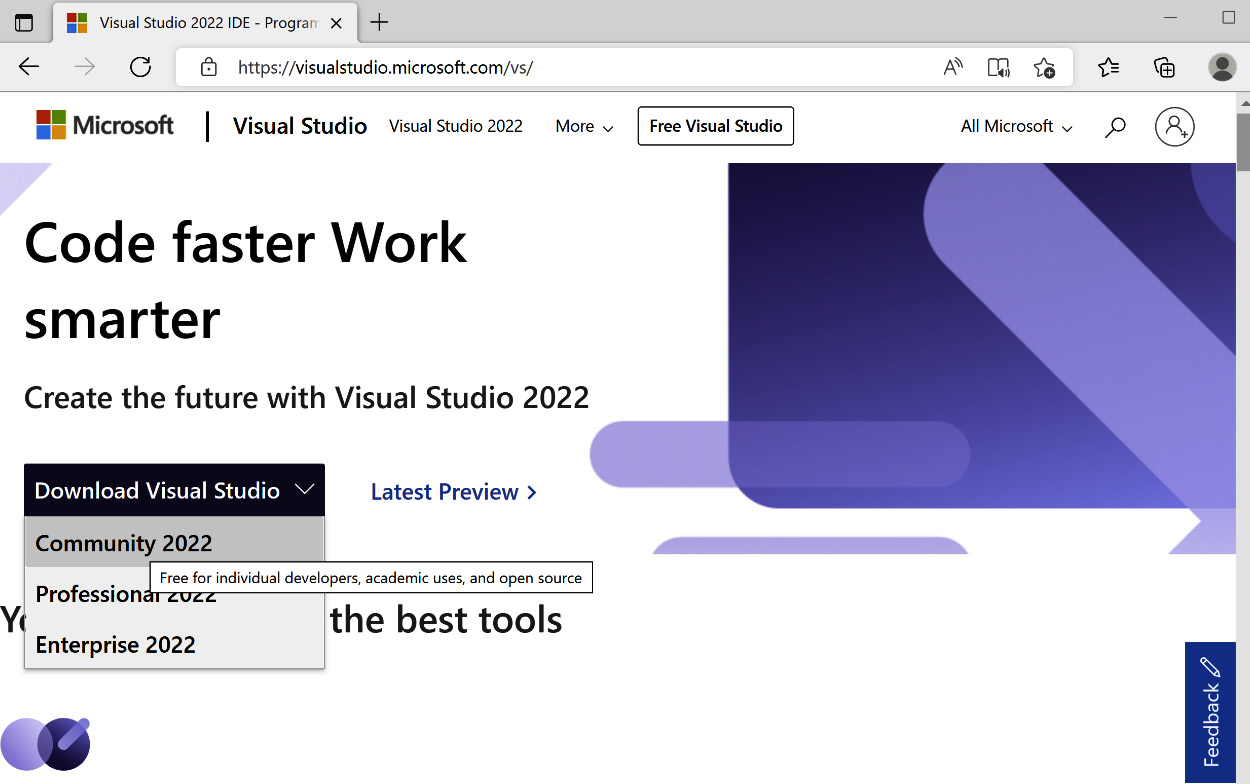Open Immersive Reader icon
The width and height of the screenshot is (1250, 784).
click(998, 67)
